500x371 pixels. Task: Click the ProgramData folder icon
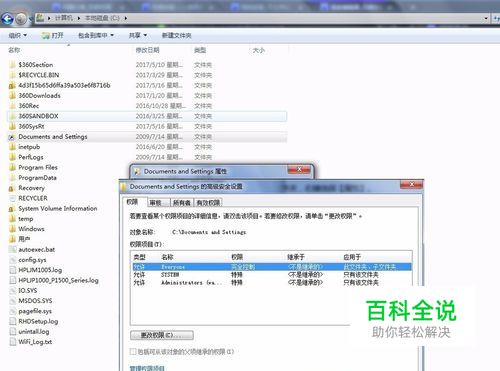[x=12, y=178]
